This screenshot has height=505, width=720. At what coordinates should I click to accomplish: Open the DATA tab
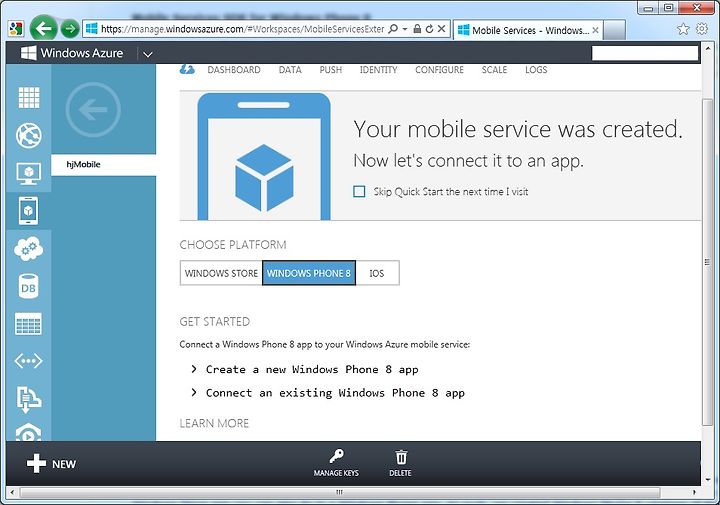(x=290, y=70)
